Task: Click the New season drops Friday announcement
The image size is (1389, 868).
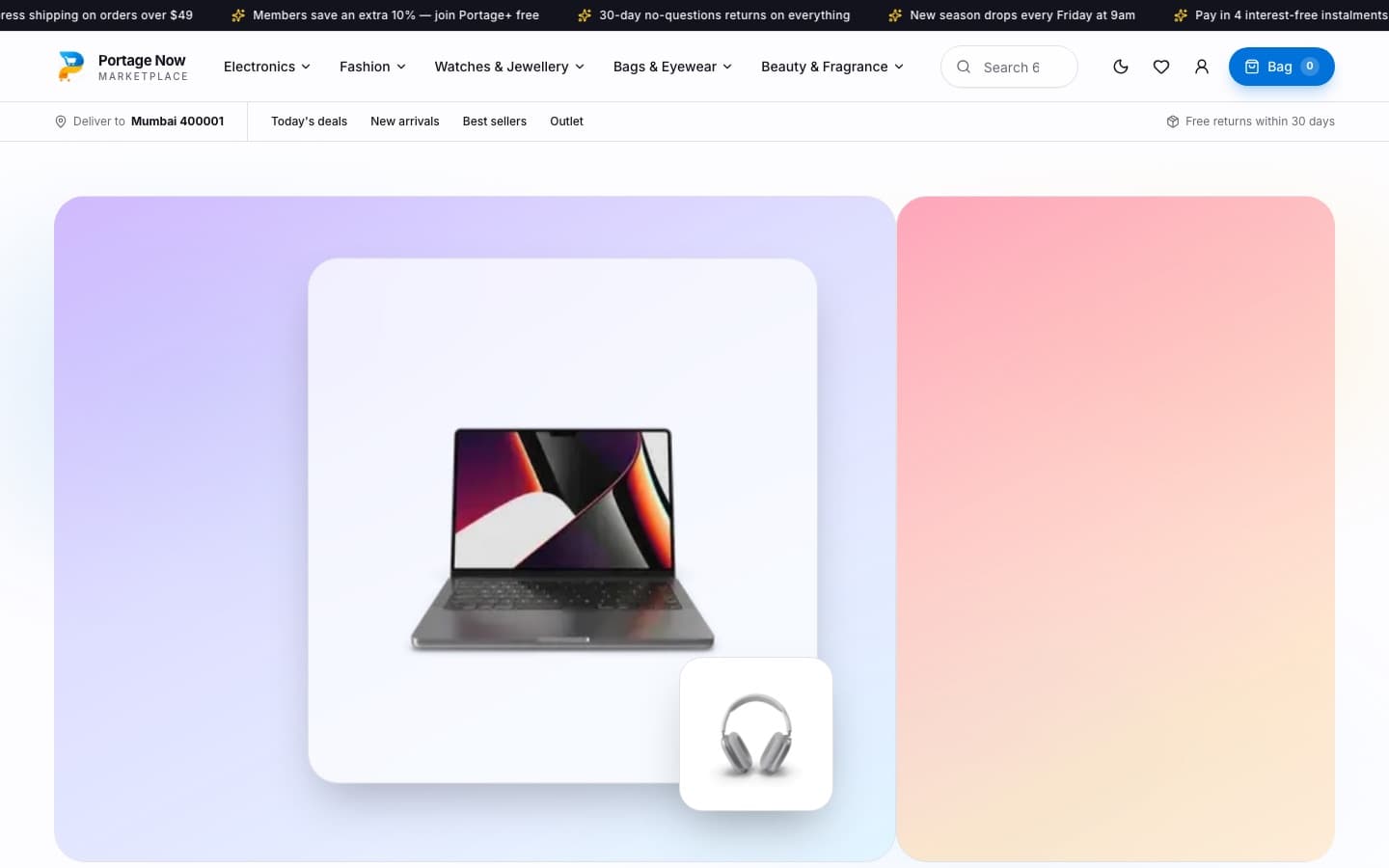Action: (x=1022, y=15)
